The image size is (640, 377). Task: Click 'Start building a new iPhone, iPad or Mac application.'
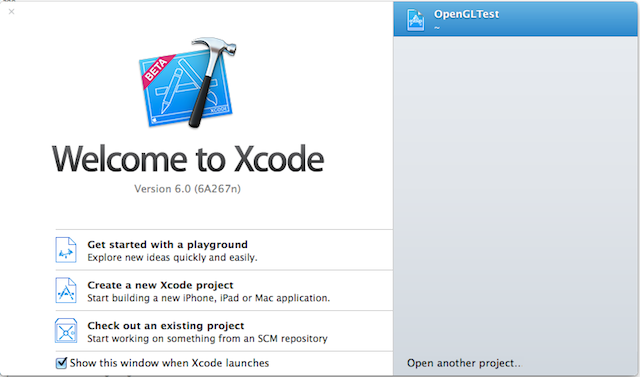click(209, 298)
